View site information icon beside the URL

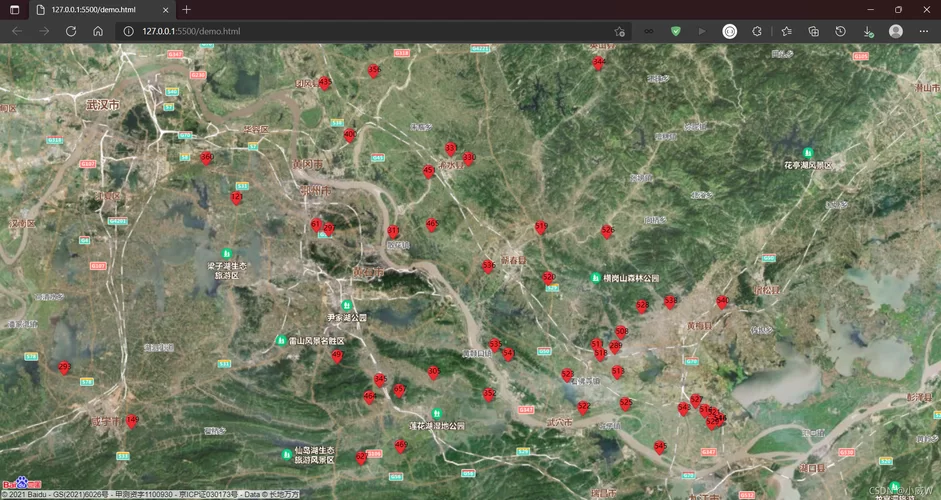pyautogui.click(x=128, y=31)
